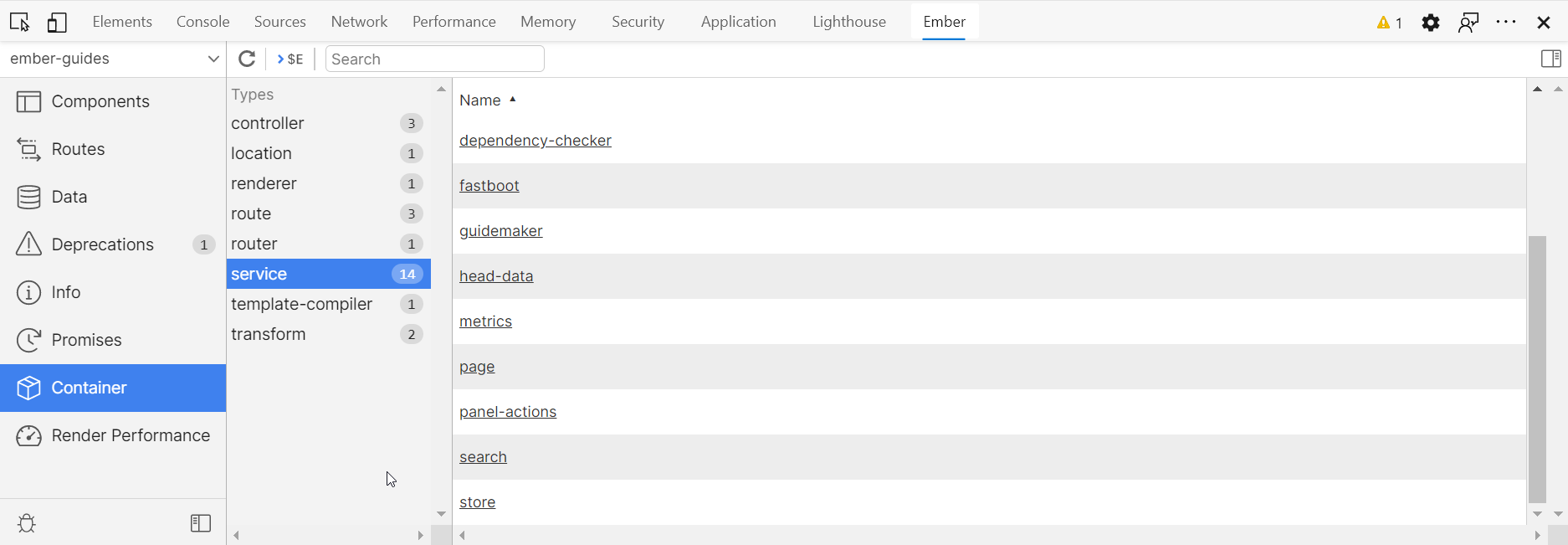Switch to the Lighthouse tab
Viewport: 1568px width, 545px height.
pyautogui.click(x=848, y=22)
